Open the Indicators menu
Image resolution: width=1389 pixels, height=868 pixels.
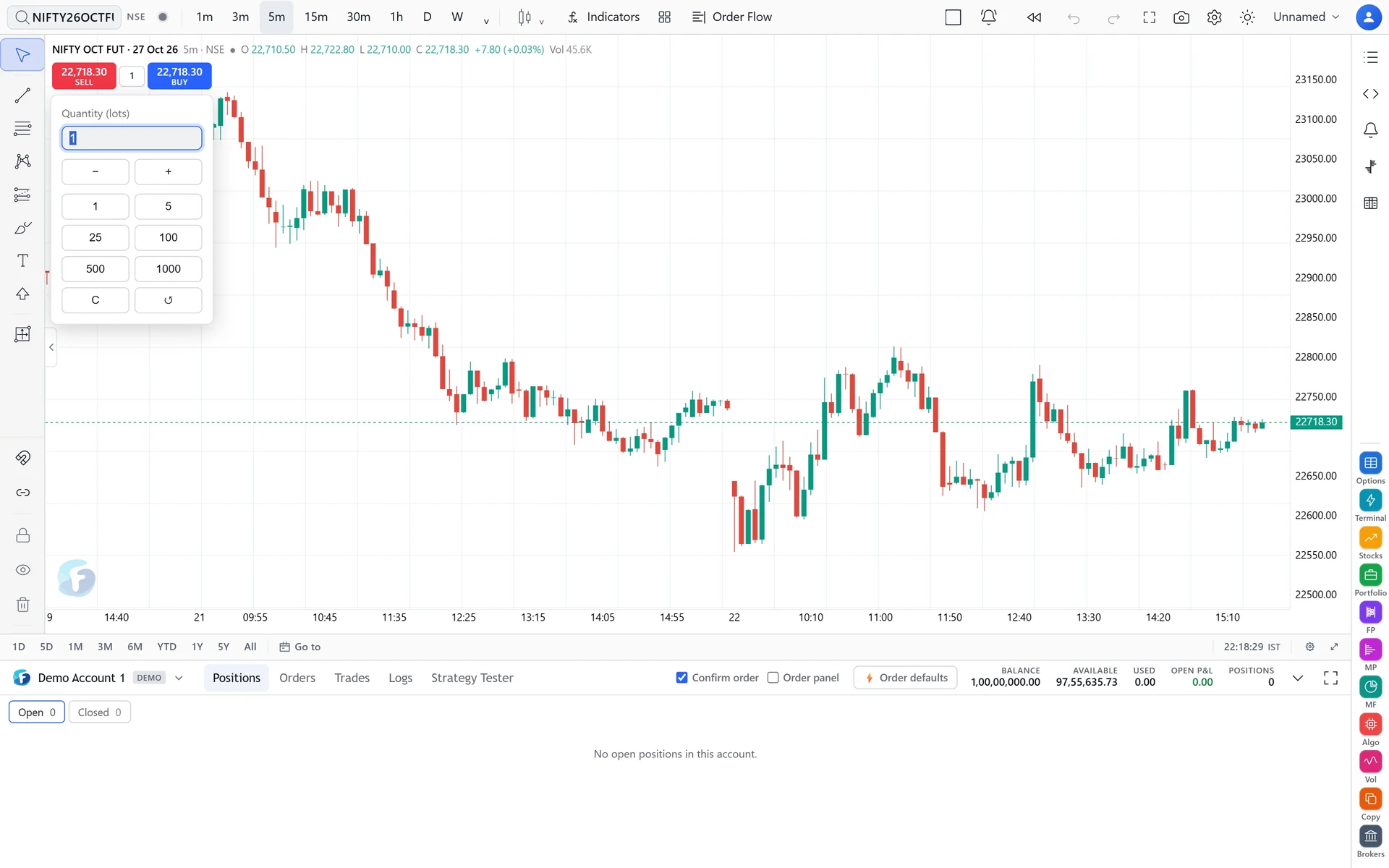click(x=603, y=17)
